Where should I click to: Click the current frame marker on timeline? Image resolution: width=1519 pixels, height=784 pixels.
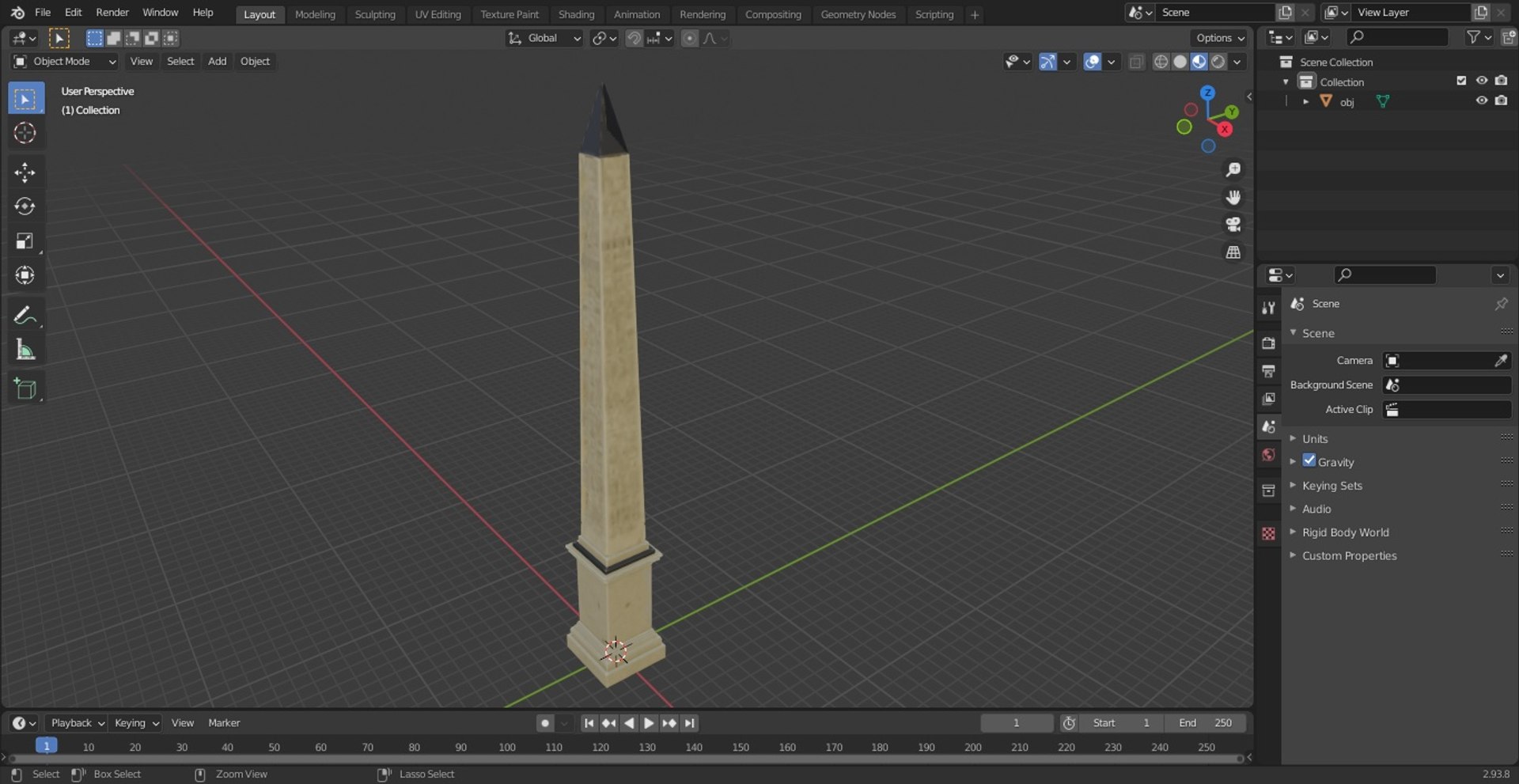pos(47,746)
